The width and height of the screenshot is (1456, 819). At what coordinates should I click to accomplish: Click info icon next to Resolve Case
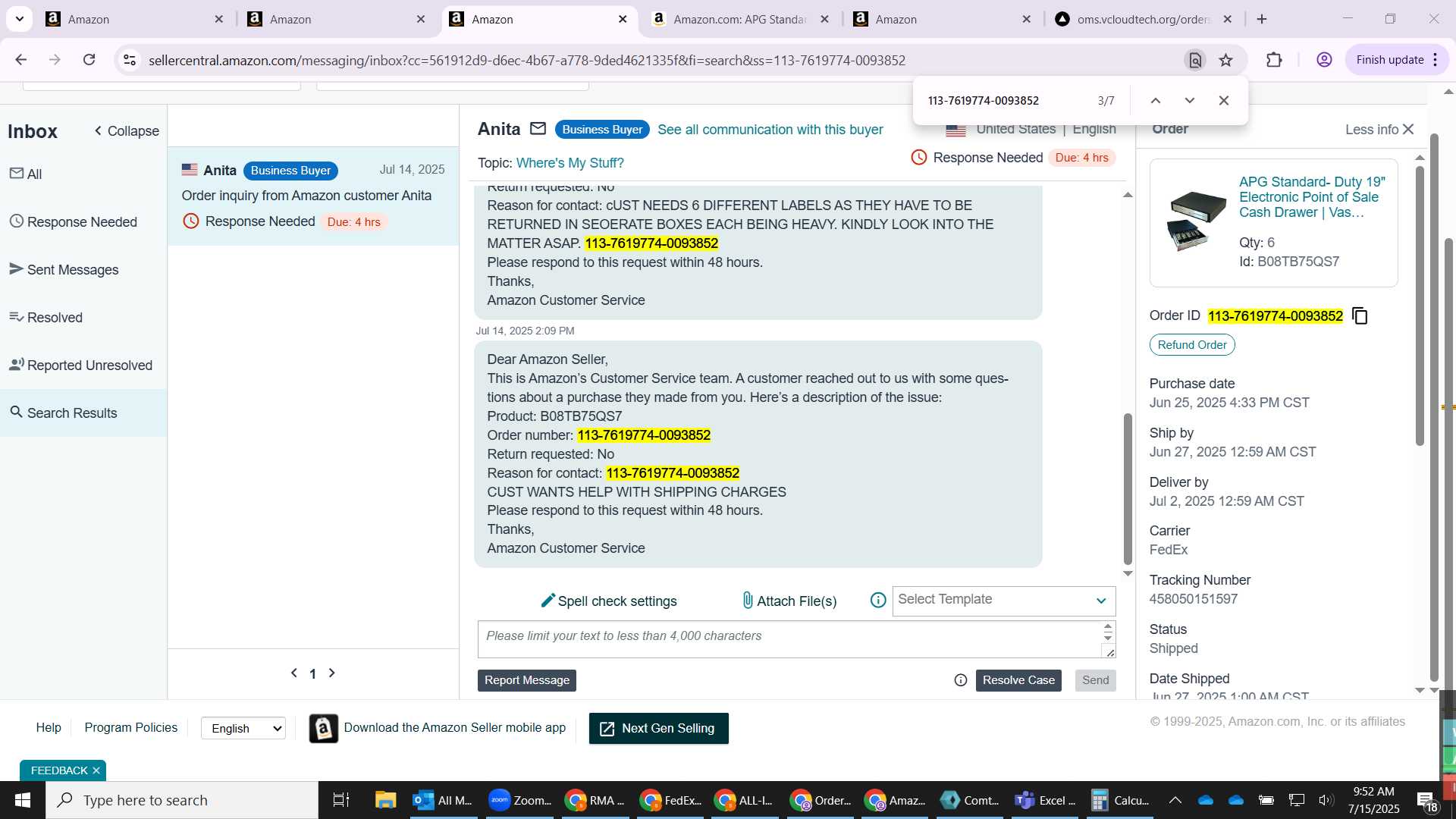pyautogui.click(x=961, y=680)
